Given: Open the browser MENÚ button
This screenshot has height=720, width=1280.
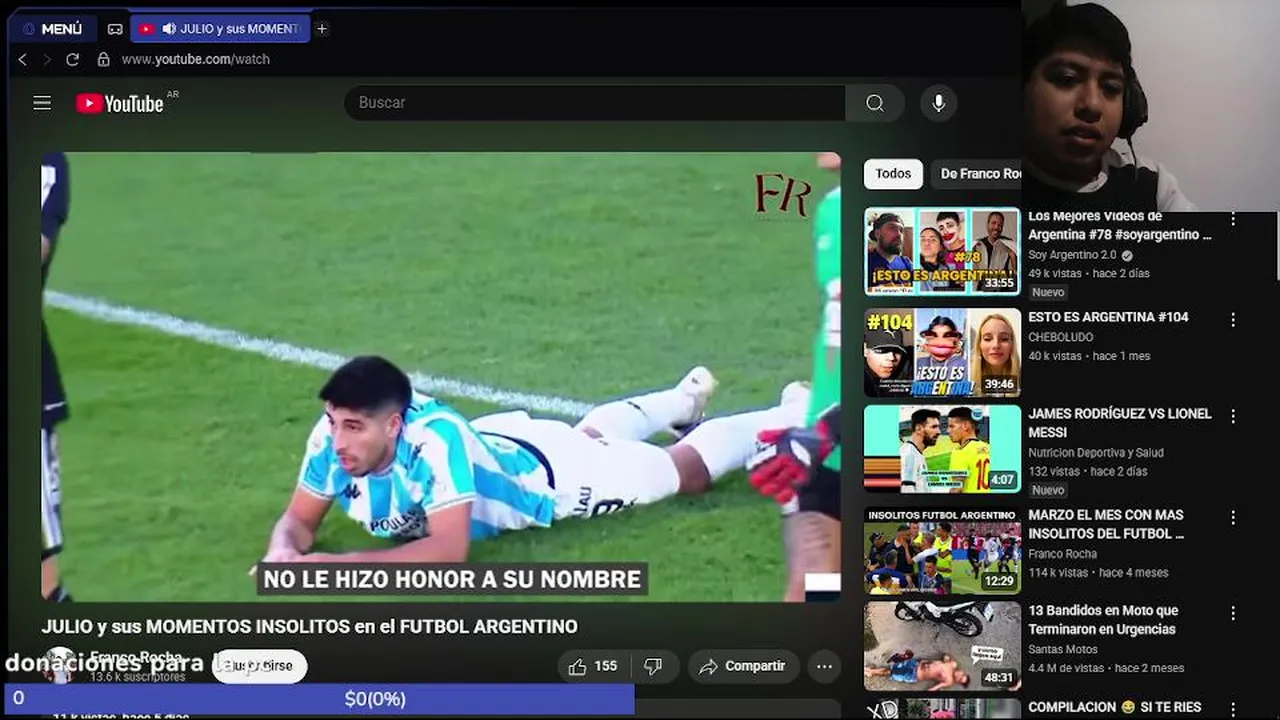Looking at the screenshot, I should (53, 29).
